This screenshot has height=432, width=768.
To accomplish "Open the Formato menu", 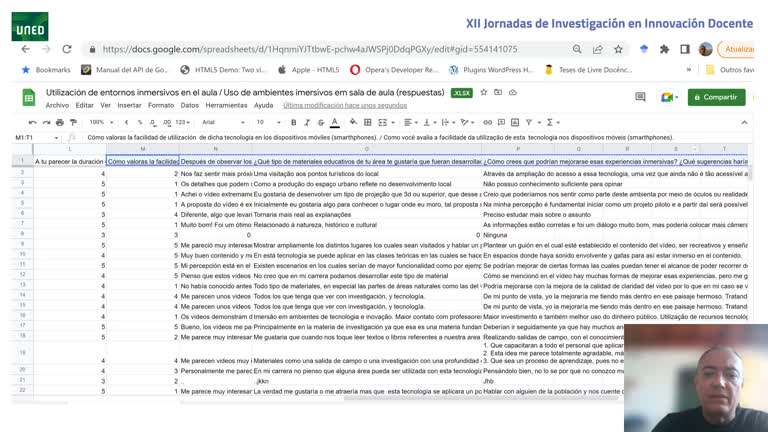I will pyautogui.click(x=161, y=105).
